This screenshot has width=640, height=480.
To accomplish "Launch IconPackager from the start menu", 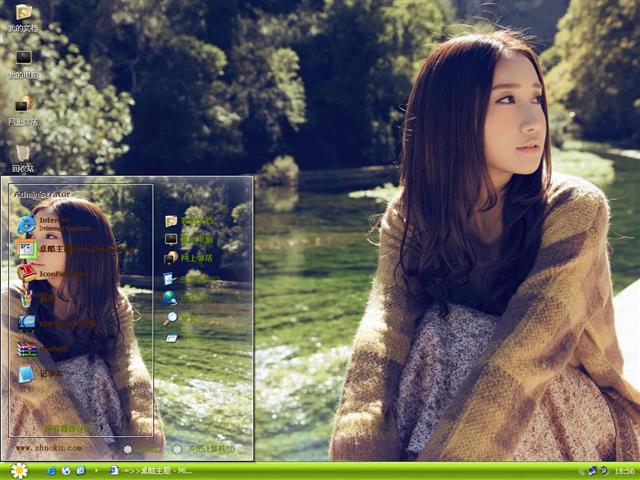I will (52, 273).
